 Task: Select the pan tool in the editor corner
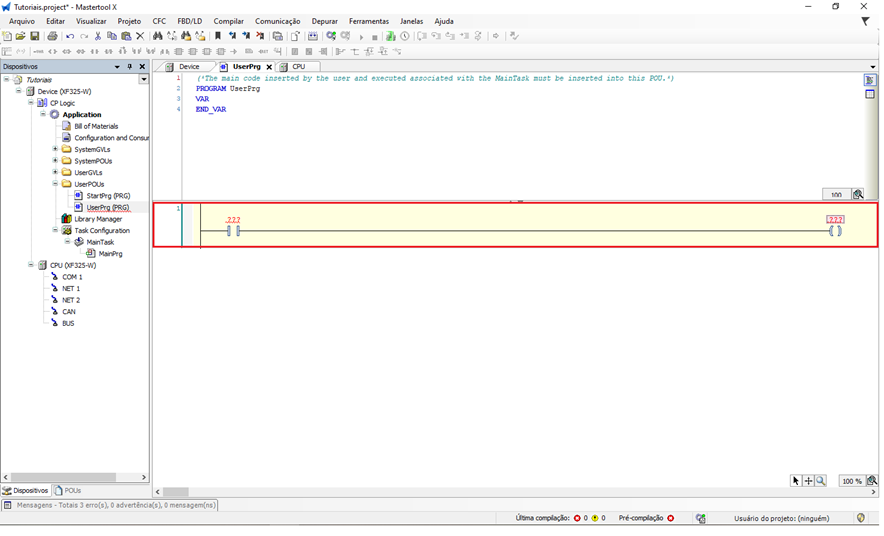(x=808, y=481)
